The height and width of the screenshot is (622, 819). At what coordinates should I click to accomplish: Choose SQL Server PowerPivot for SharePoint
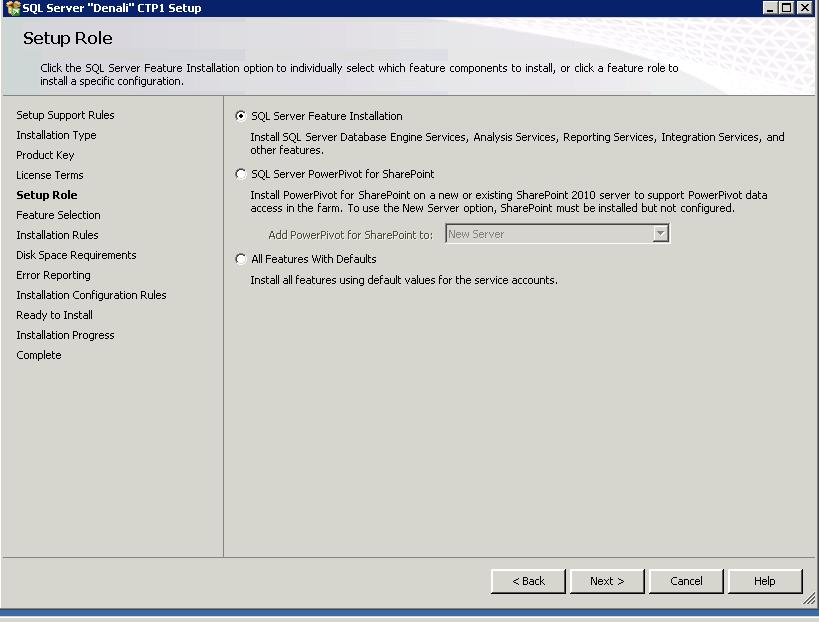click(240, 174)
